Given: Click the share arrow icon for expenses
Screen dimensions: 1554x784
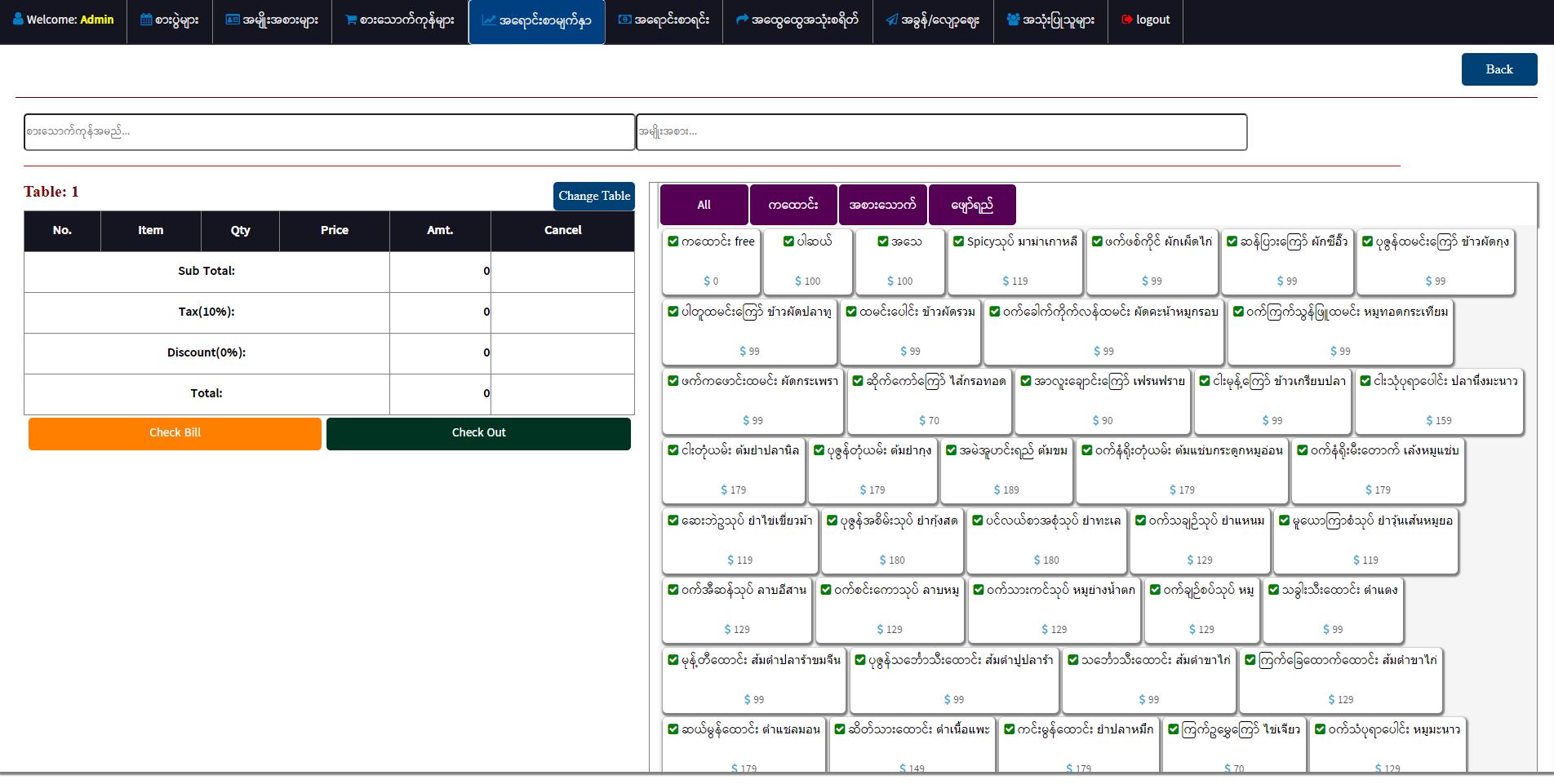Looking at the screenshot, I should [x=742, y=20].
